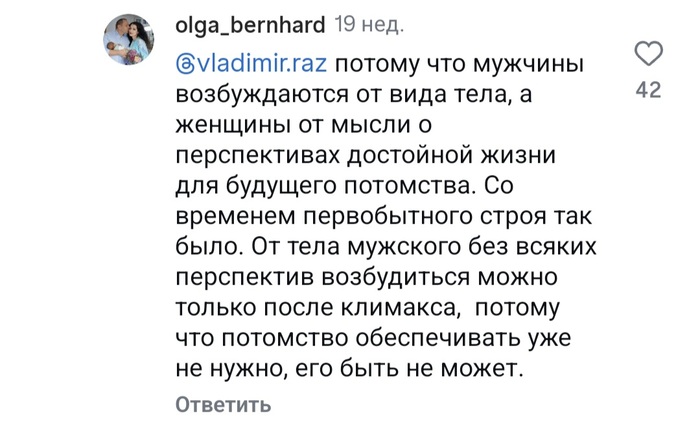Click the word обеспечивать in the comment
The image size is (700, 439).
438,339
